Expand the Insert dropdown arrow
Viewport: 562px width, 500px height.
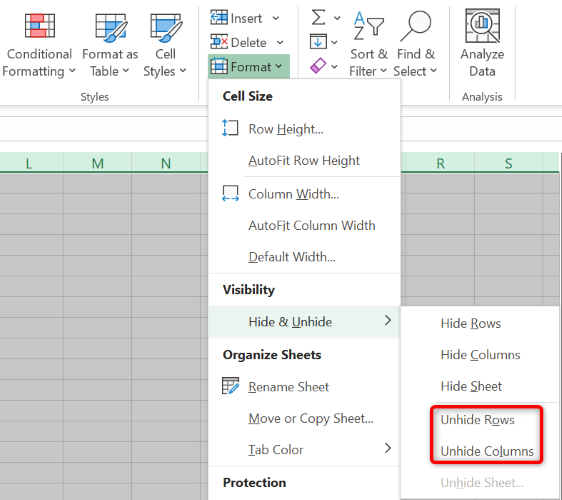click(276, 18)
